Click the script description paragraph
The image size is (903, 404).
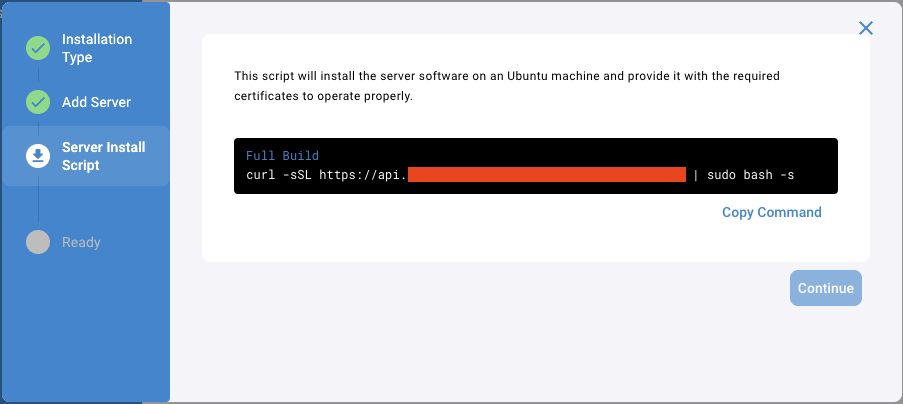pos(507,86)
